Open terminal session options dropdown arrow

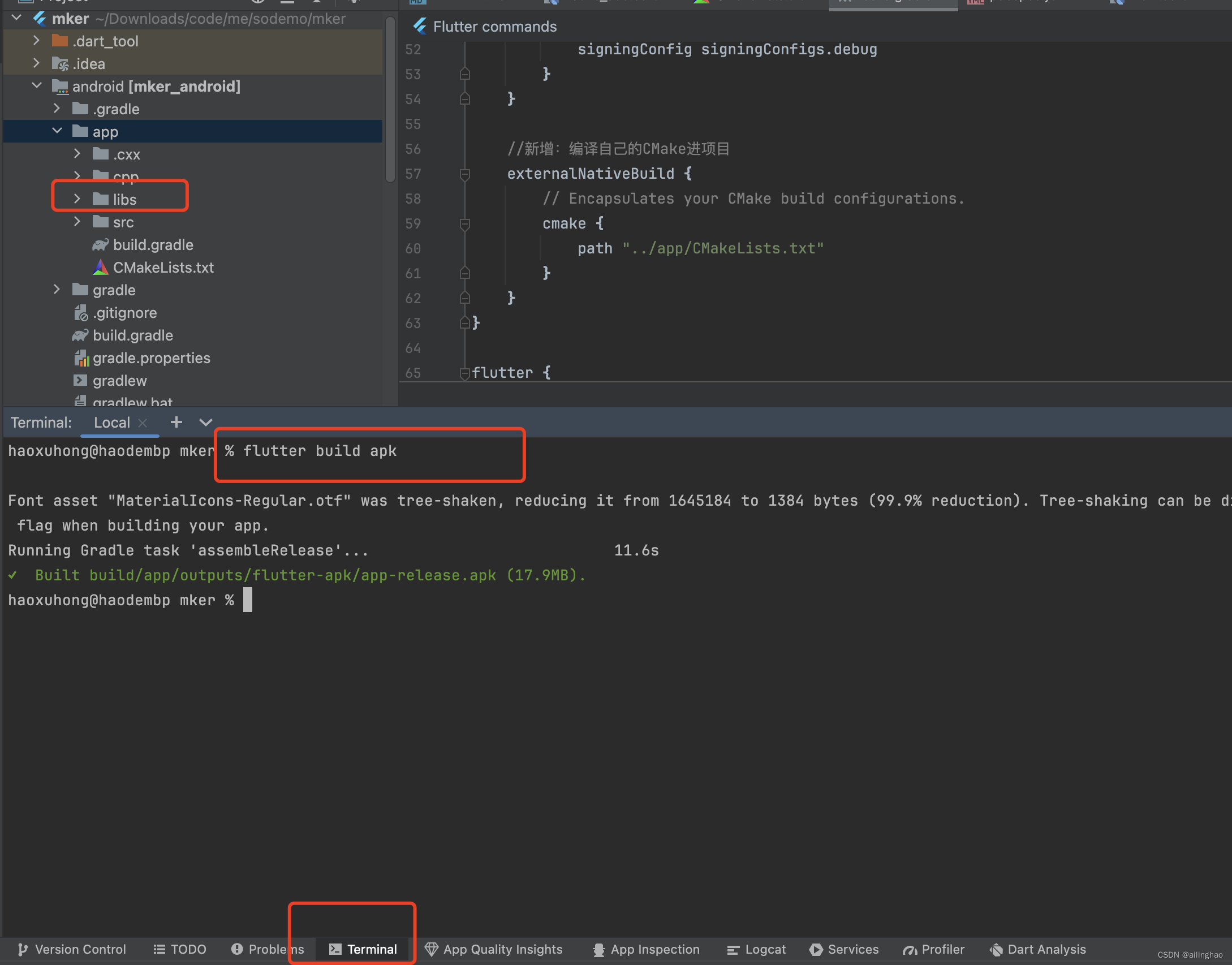[x=206, y=423]
